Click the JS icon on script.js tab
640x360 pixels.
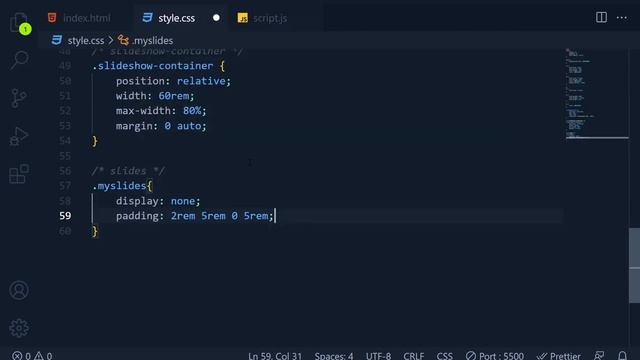point(242,18)
